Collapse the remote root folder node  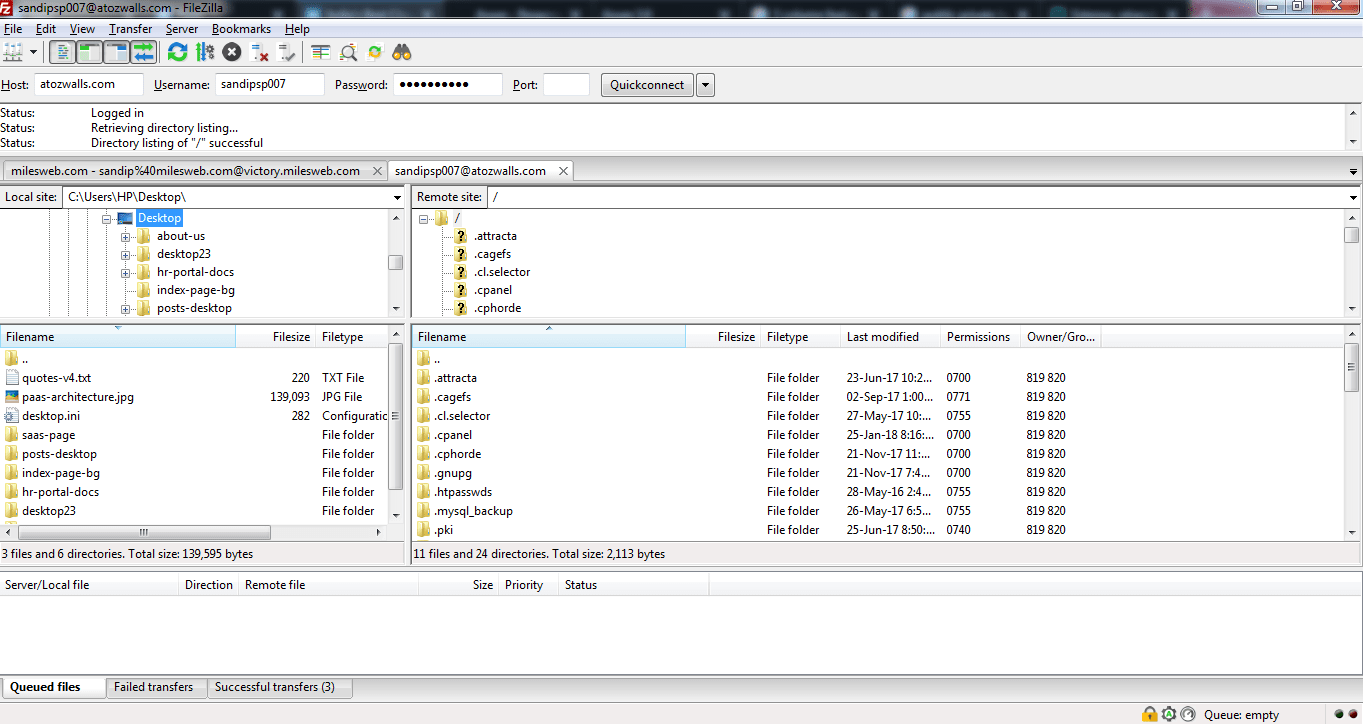[424, 218]
